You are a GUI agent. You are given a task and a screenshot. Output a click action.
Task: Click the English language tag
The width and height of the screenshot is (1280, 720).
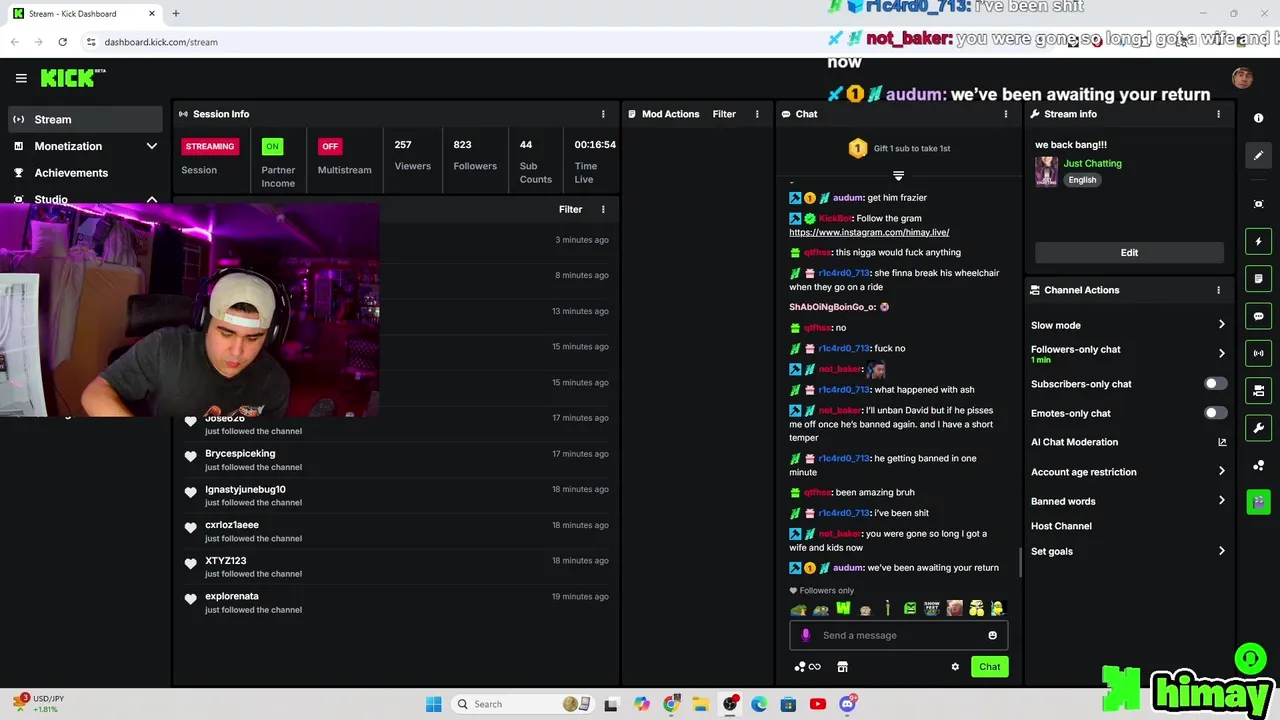[1082, 180]
